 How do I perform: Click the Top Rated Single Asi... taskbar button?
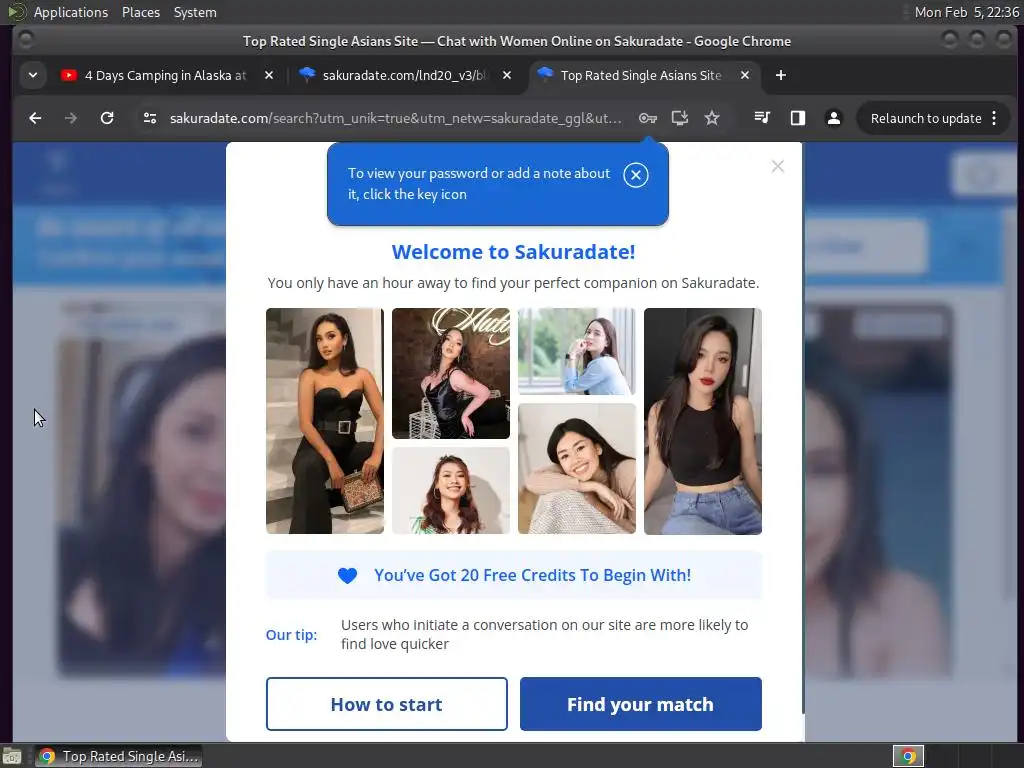click(x=118, y=756)
